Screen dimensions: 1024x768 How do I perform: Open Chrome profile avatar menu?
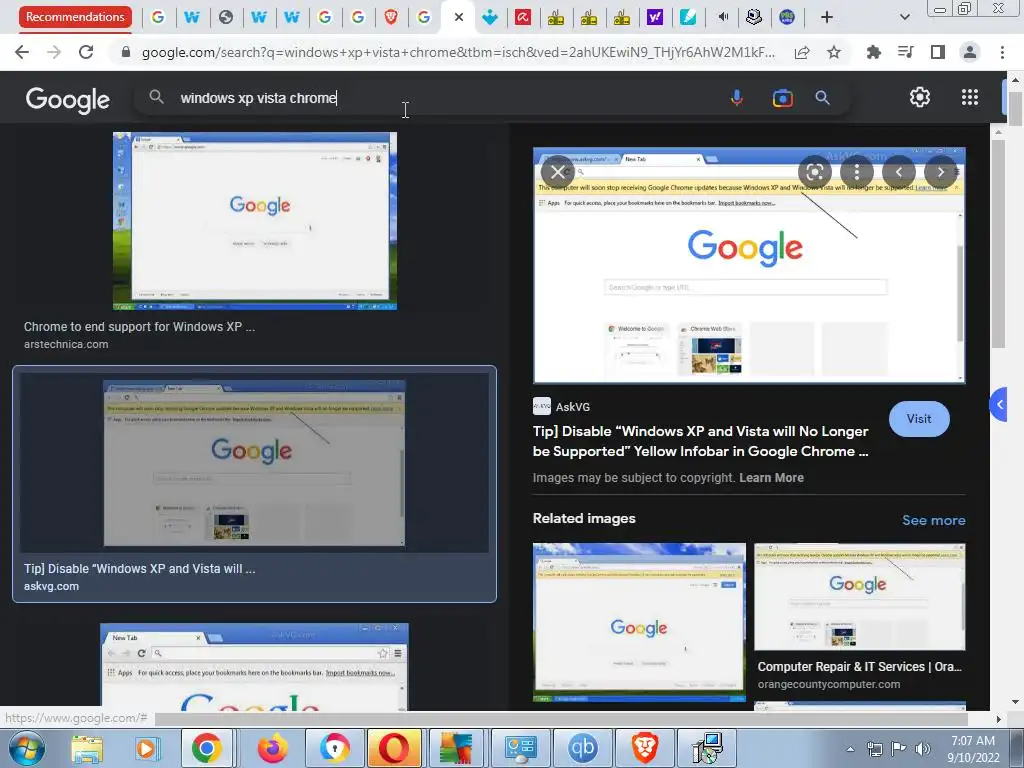coord(970,52)
